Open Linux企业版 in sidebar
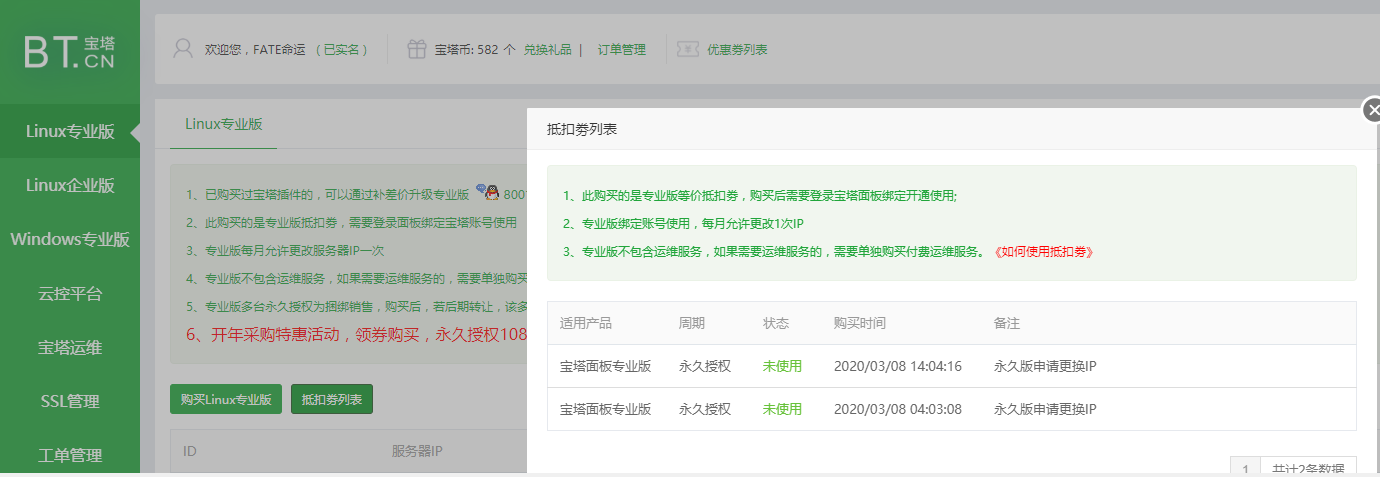1380x477 pixels. tap(70, 185)
